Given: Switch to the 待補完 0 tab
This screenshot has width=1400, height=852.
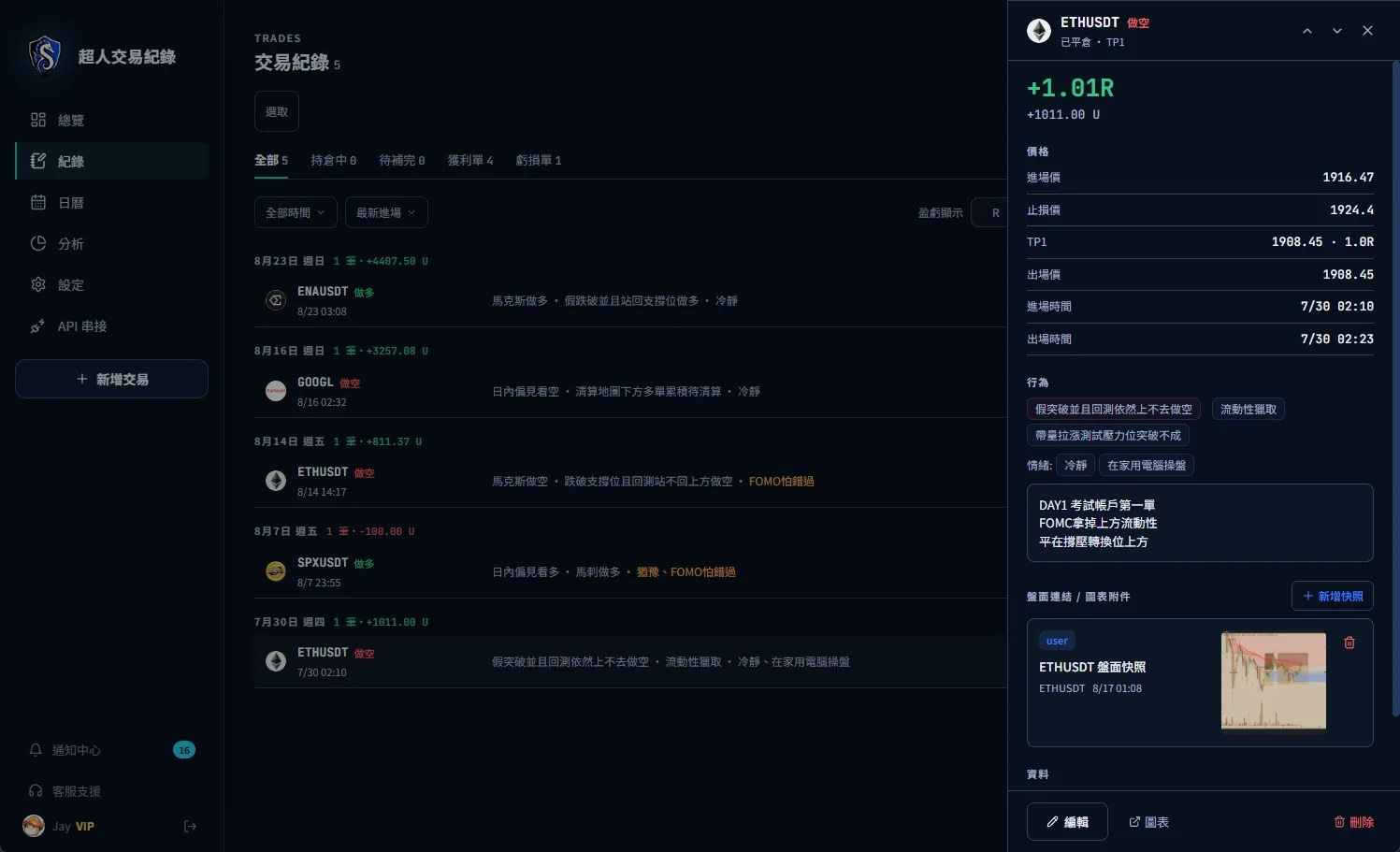Looking at the screenshot, I should [x=402, y=160].
